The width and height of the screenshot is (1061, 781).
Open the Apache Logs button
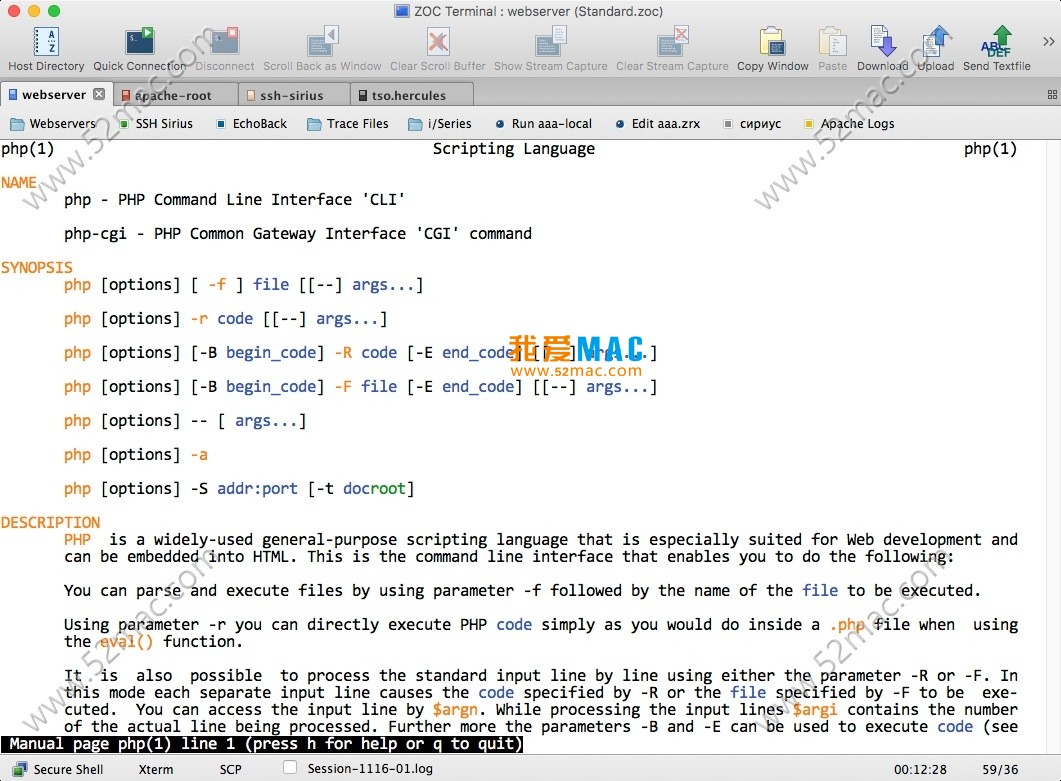tap(849, 124)
